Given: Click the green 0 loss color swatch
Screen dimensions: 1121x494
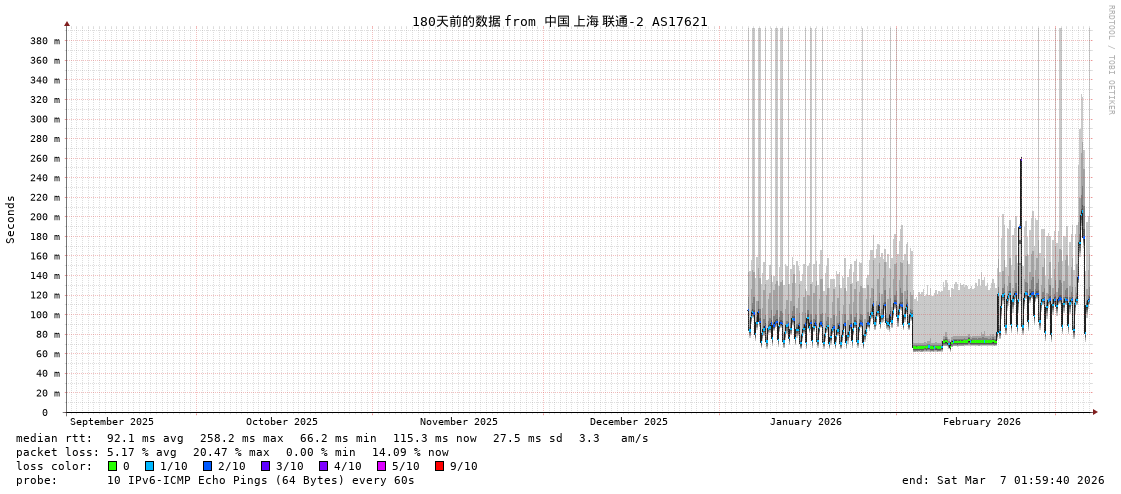Looking at the screenshot, I should click(112, 466).
